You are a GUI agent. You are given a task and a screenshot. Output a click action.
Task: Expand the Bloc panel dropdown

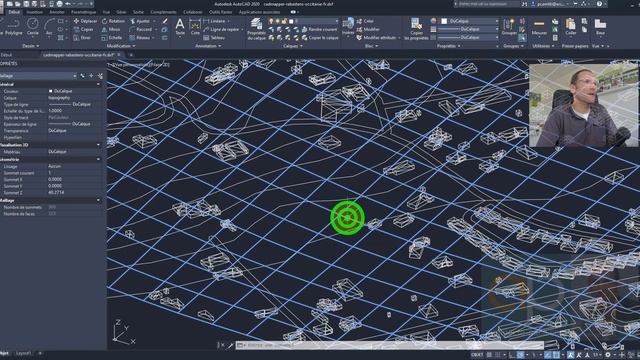[x=371, y=46]
